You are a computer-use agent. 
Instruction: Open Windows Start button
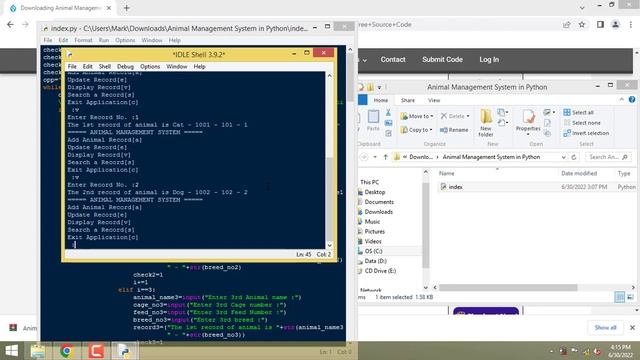pyautogui.click(x=11, y=351)
